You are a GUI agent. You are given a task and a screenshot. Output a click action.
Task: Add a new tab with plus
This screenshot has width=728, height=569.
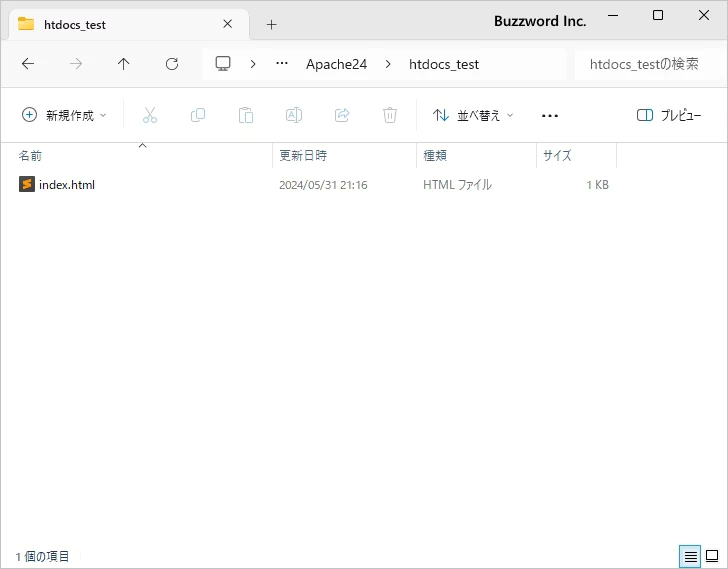coord(272,24)
